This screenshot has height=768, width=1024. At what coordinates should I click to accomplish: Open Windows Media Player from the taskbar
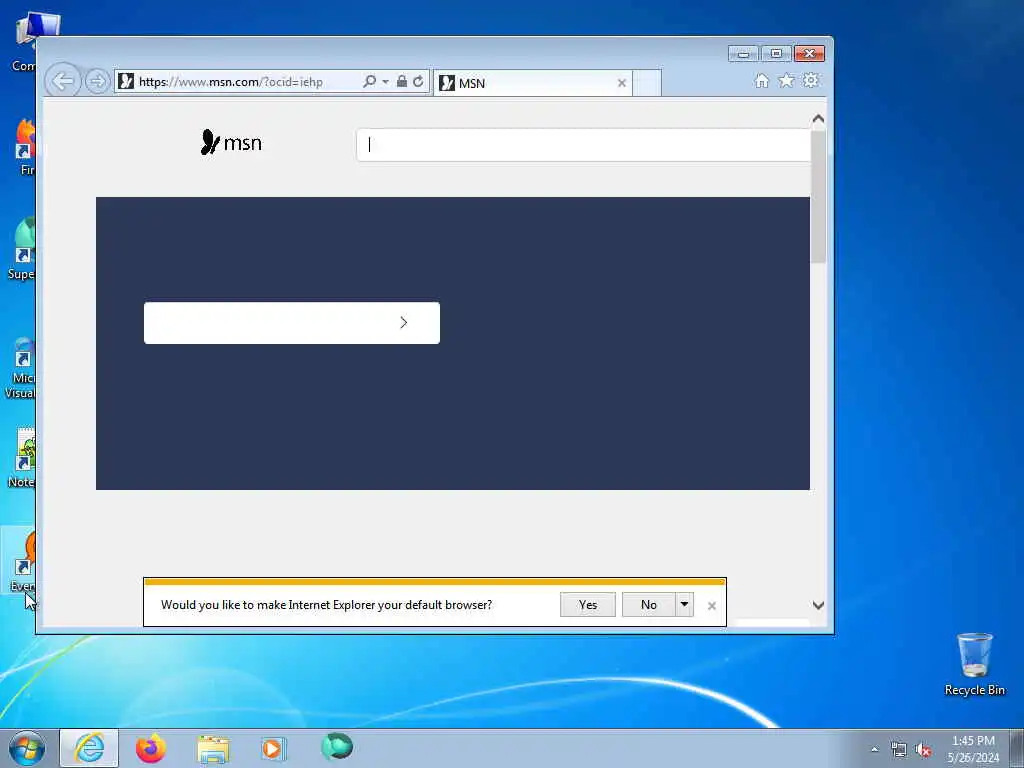tap(273, 748)
